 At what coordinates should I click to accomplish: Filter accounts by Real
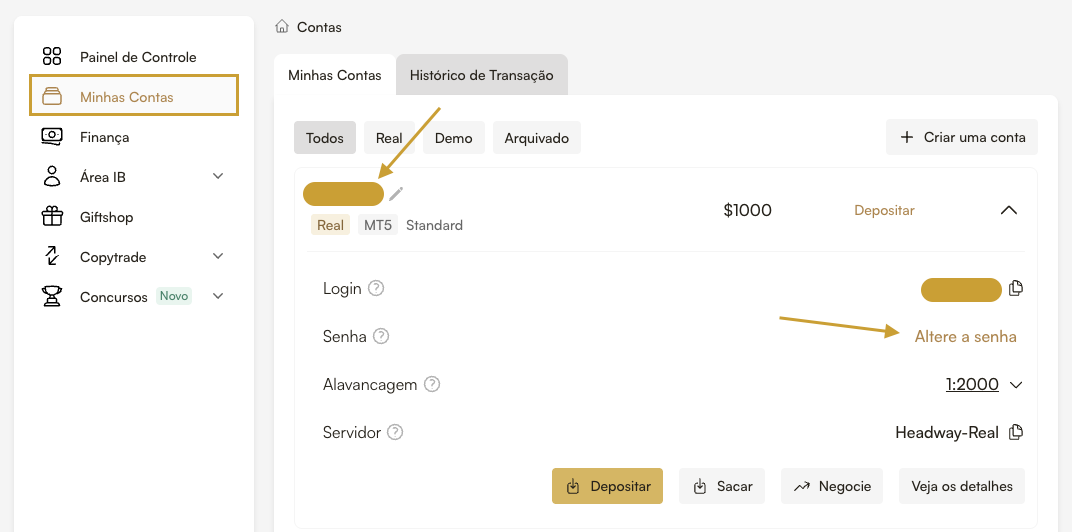click(389, 138)
